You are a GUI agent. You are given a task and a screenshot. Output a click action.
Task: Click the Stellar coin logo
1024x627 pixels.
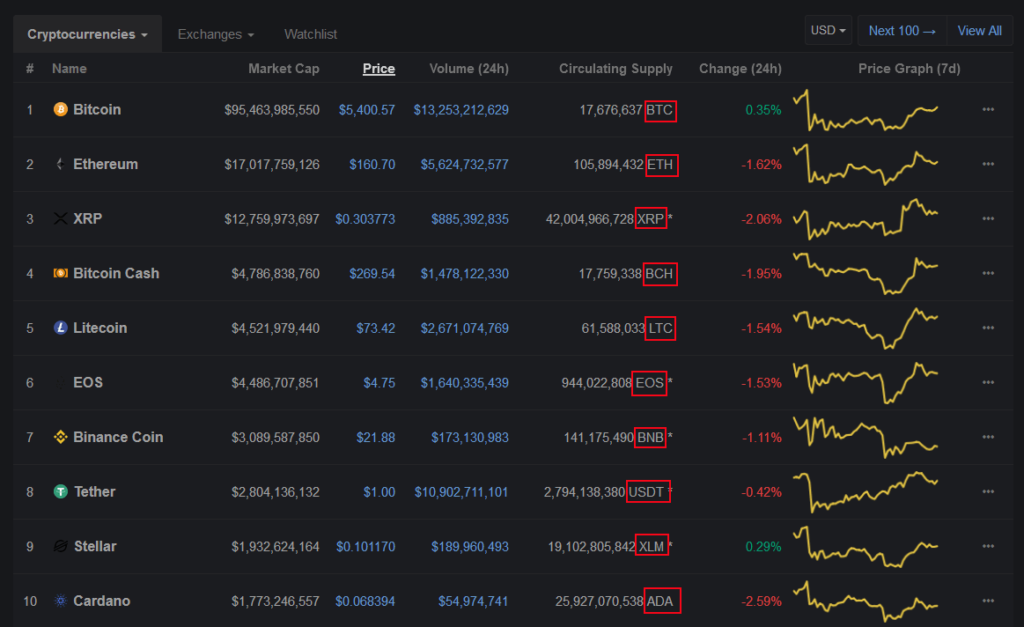60,546
